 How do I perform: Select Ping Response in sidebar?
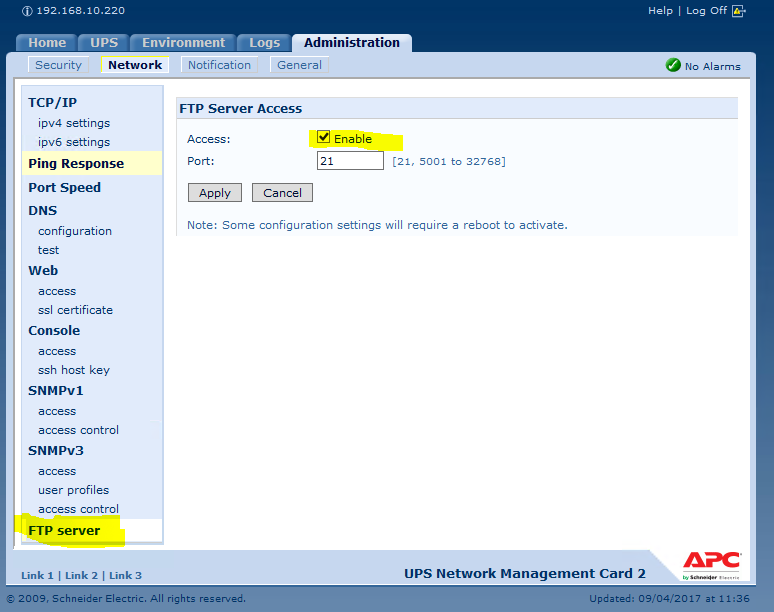(76, 164)
